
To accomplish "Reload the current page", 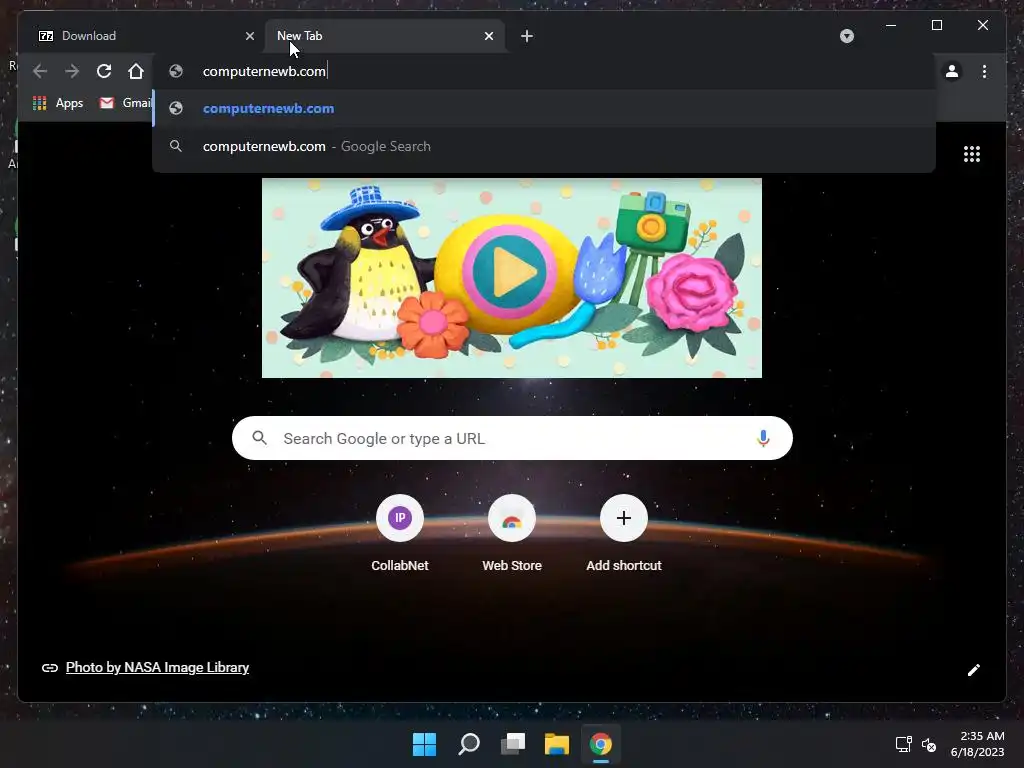I will tap(104, 71).
